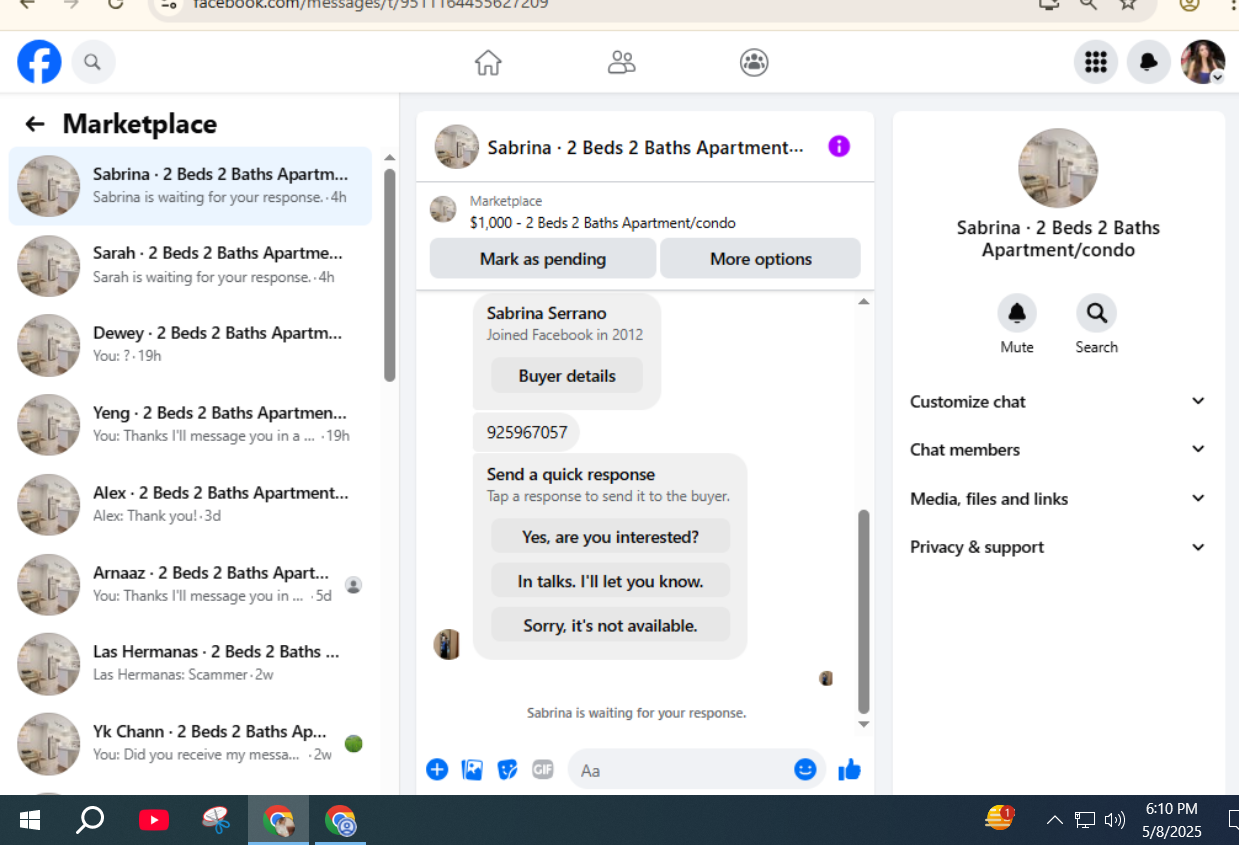
Task: Expand Media, files and links section
Action: (1058, 499)
